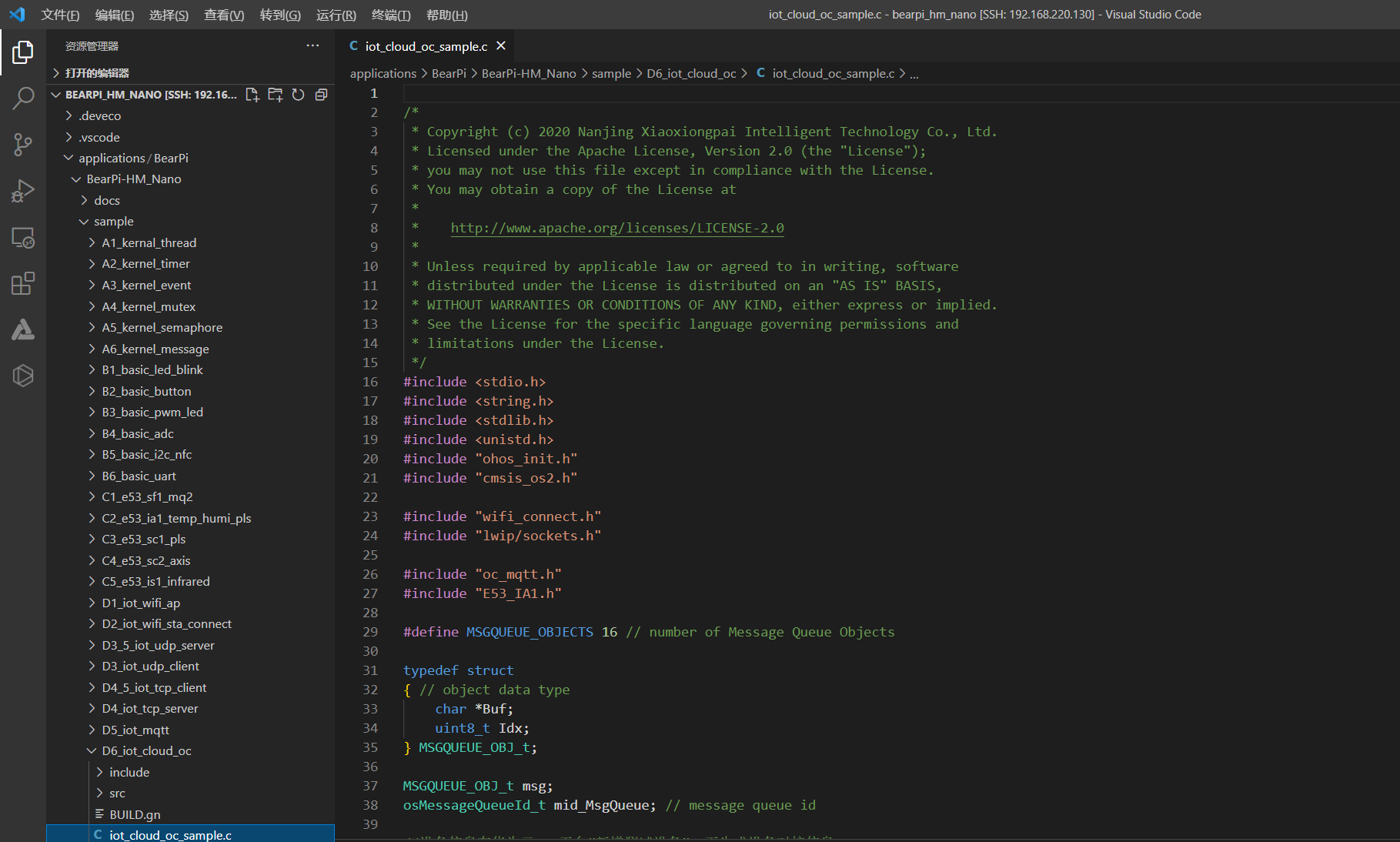Click breadcrumb item applications
Screen dimensions: 1400x842
[383, 73]
